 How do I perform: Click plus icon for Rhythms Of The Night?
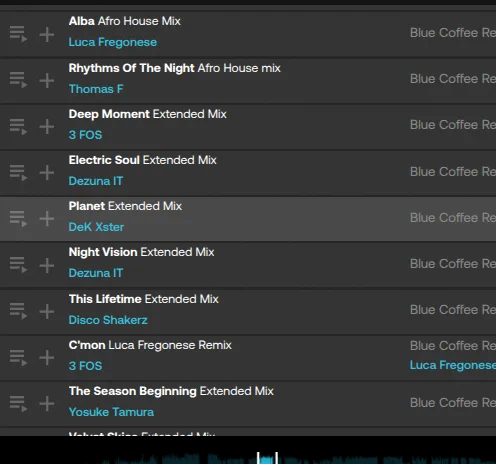(47, 80)
